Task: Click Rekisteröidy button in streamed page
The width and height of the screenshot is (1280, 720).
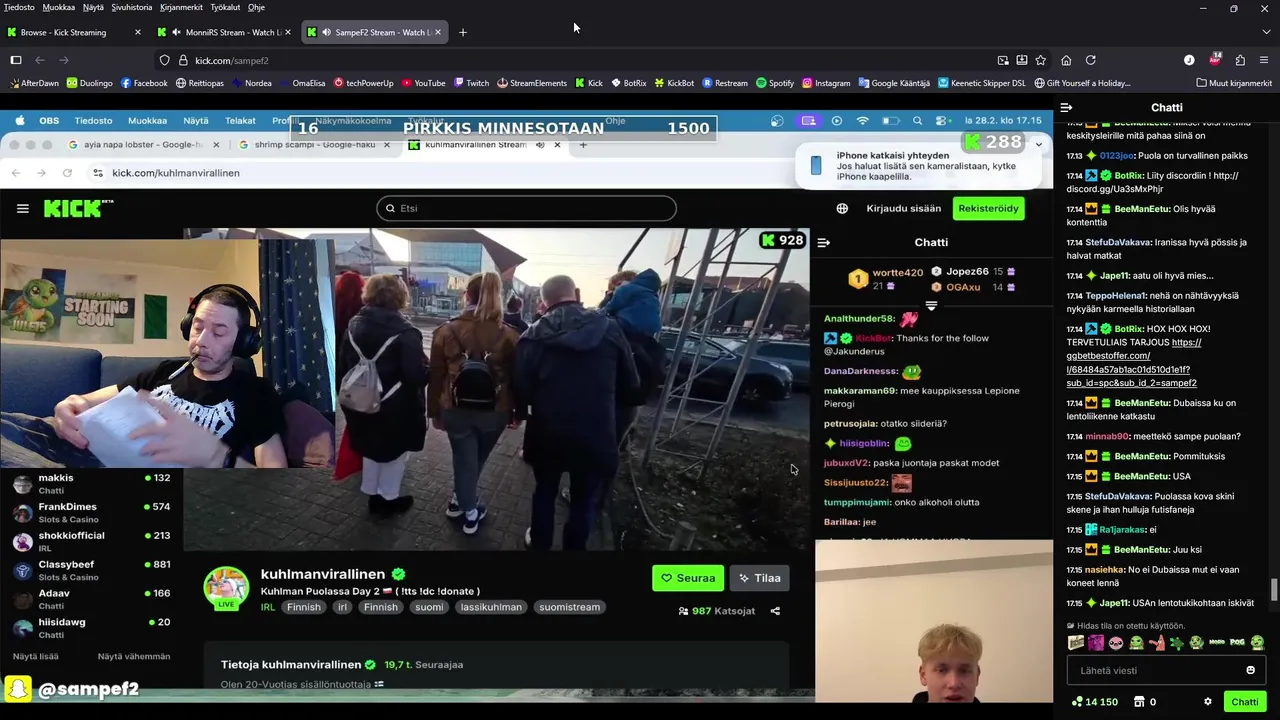Action: point(988,208)
